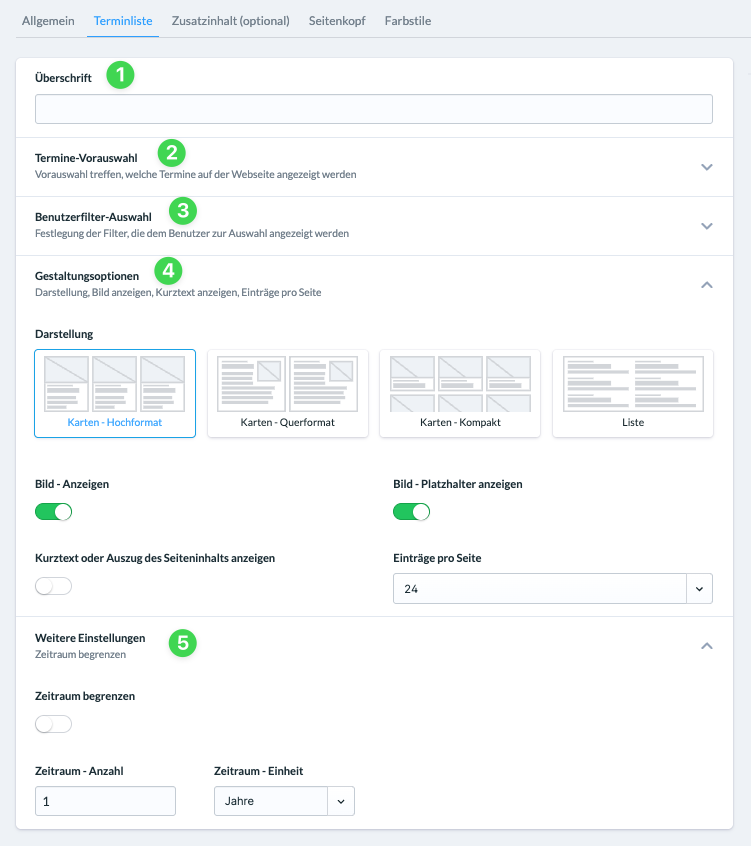The width and height of the screenshot is (751, 846).
Task: Click the green badge number 1
Action: 120,74
